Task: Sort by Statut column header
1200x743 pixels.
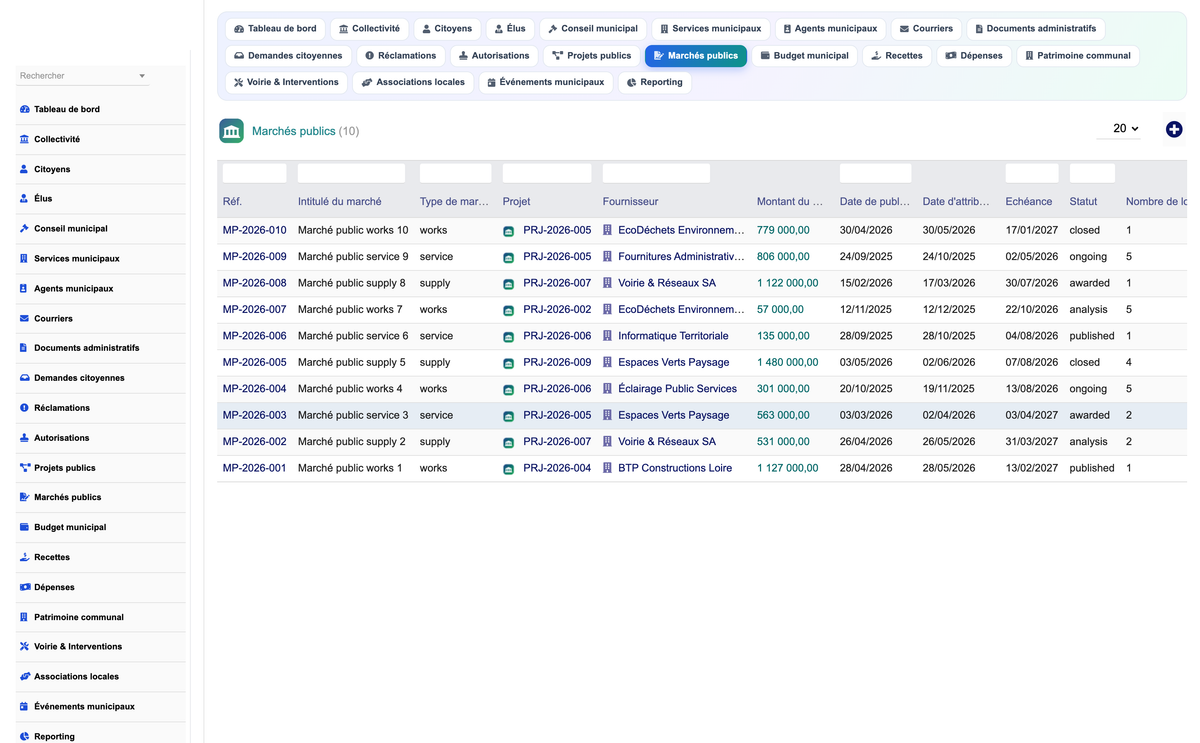Action: pos(1083,201)
